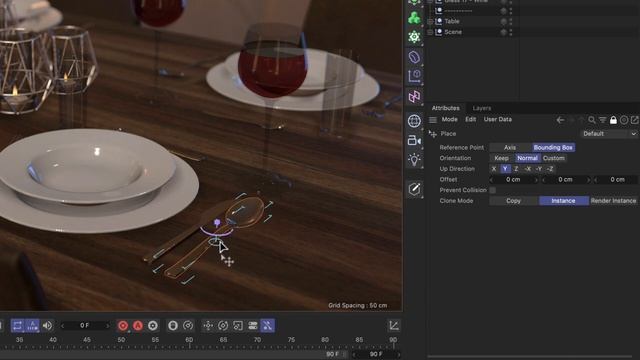This screenshot has height=360, width=640.
Task: Set Reference Point to Bounding Box
Action: pos(553,147)
